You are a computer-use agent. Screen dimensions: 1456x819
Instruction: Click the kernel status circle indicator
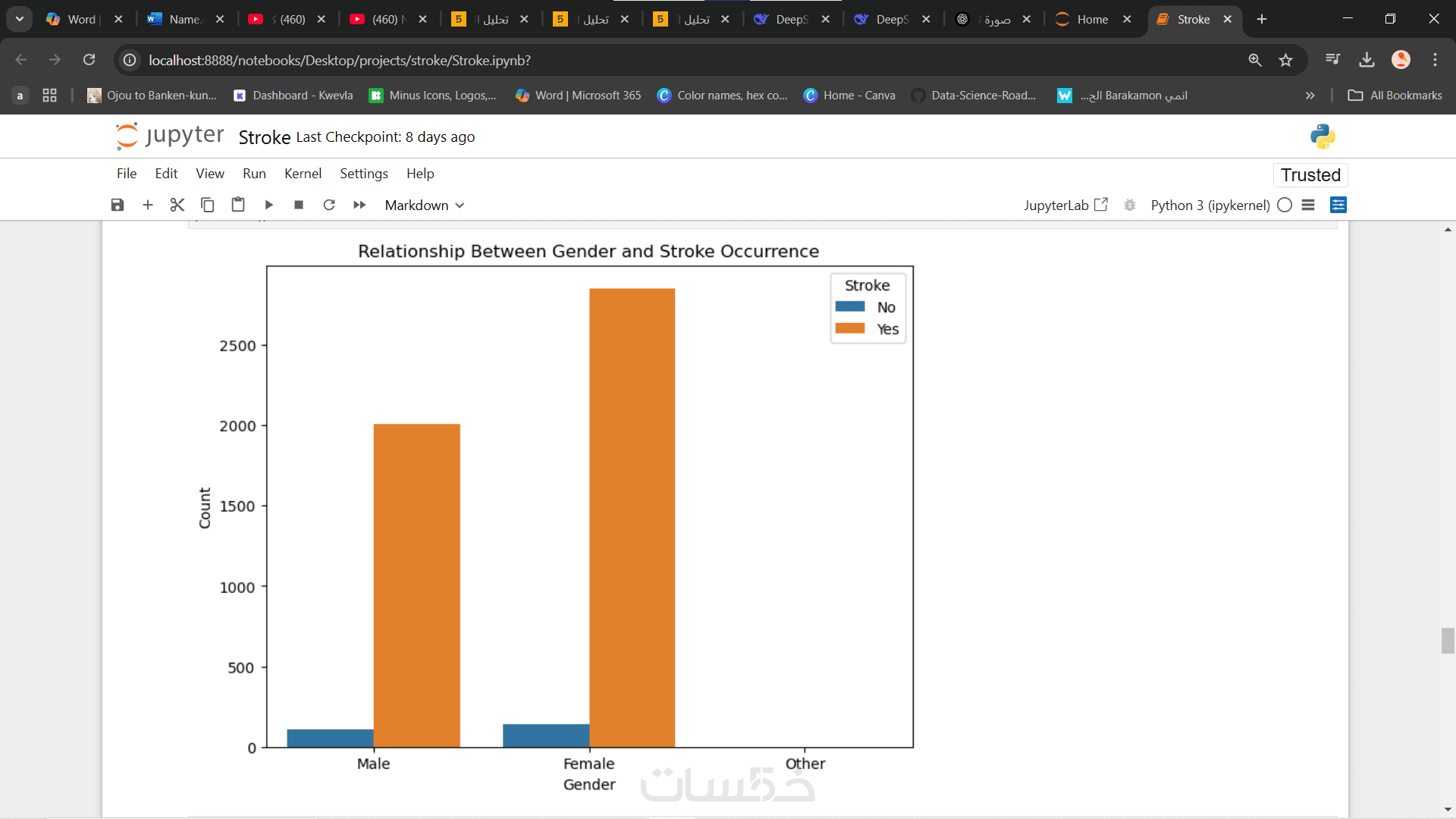[1285, 205]
